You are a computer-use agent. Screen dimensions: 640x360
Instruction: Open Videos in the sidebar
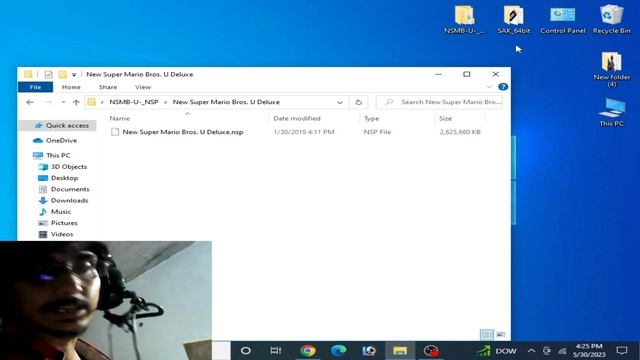[x=56, y=234]
